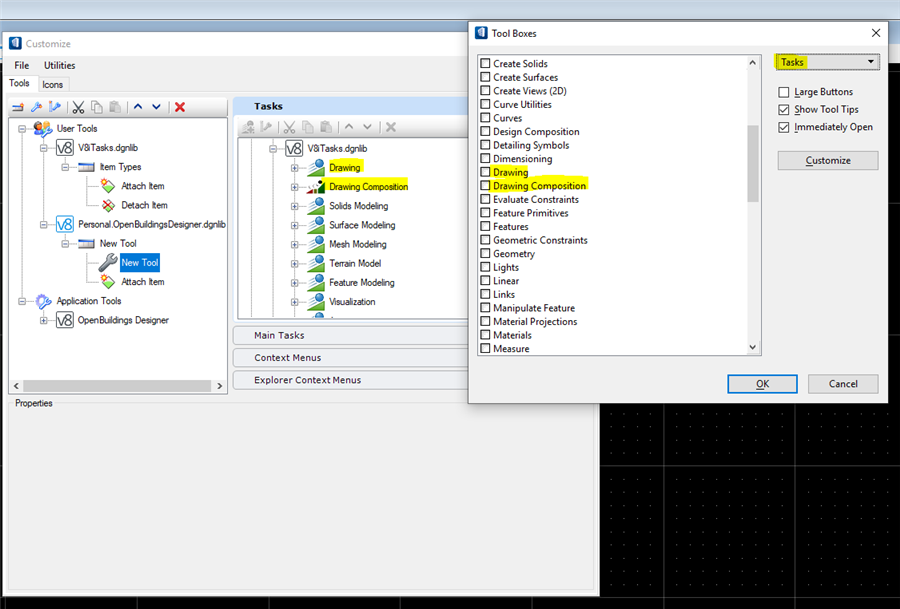
Task: Uncheck the Show Tool Tips checkbox
Action: [783, 109]
